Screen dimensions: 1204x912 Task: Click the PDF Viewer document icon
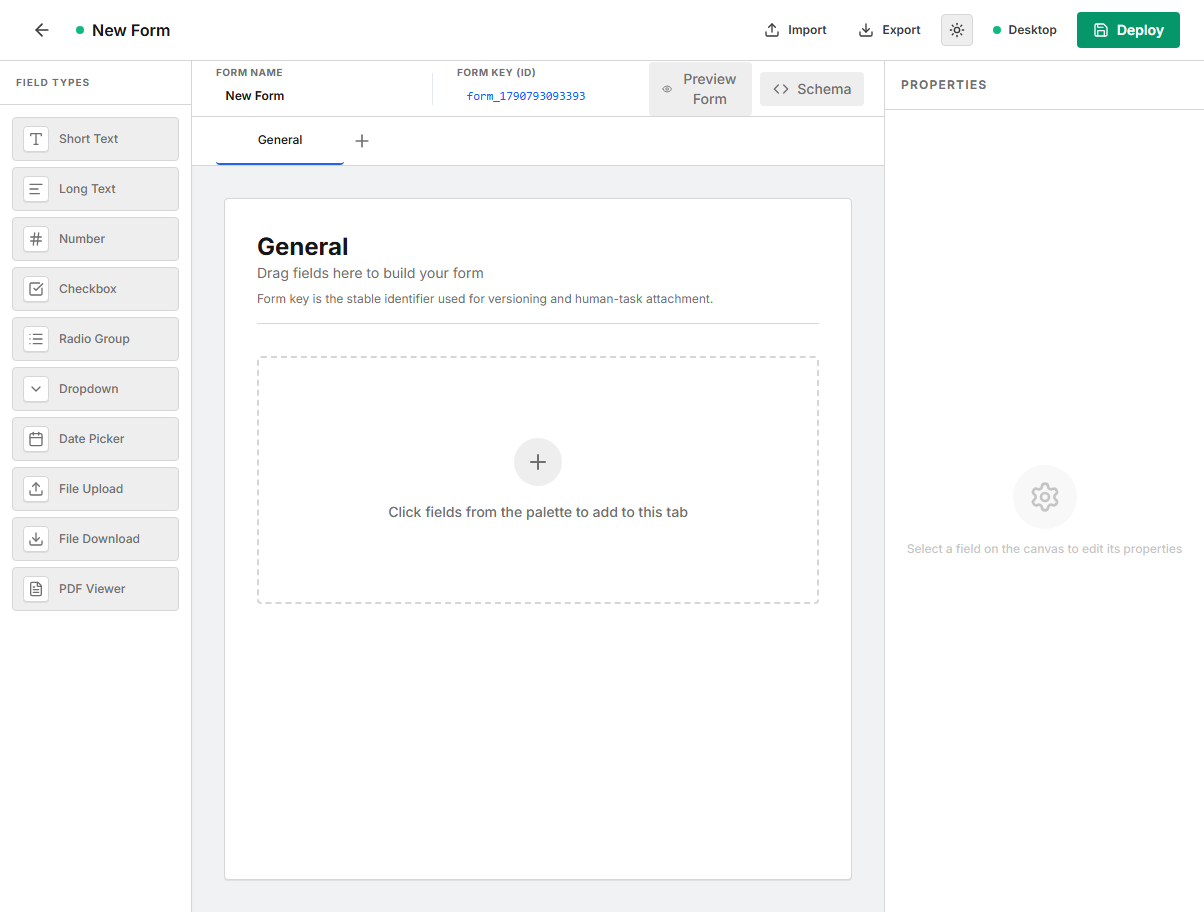pos(36,589)
